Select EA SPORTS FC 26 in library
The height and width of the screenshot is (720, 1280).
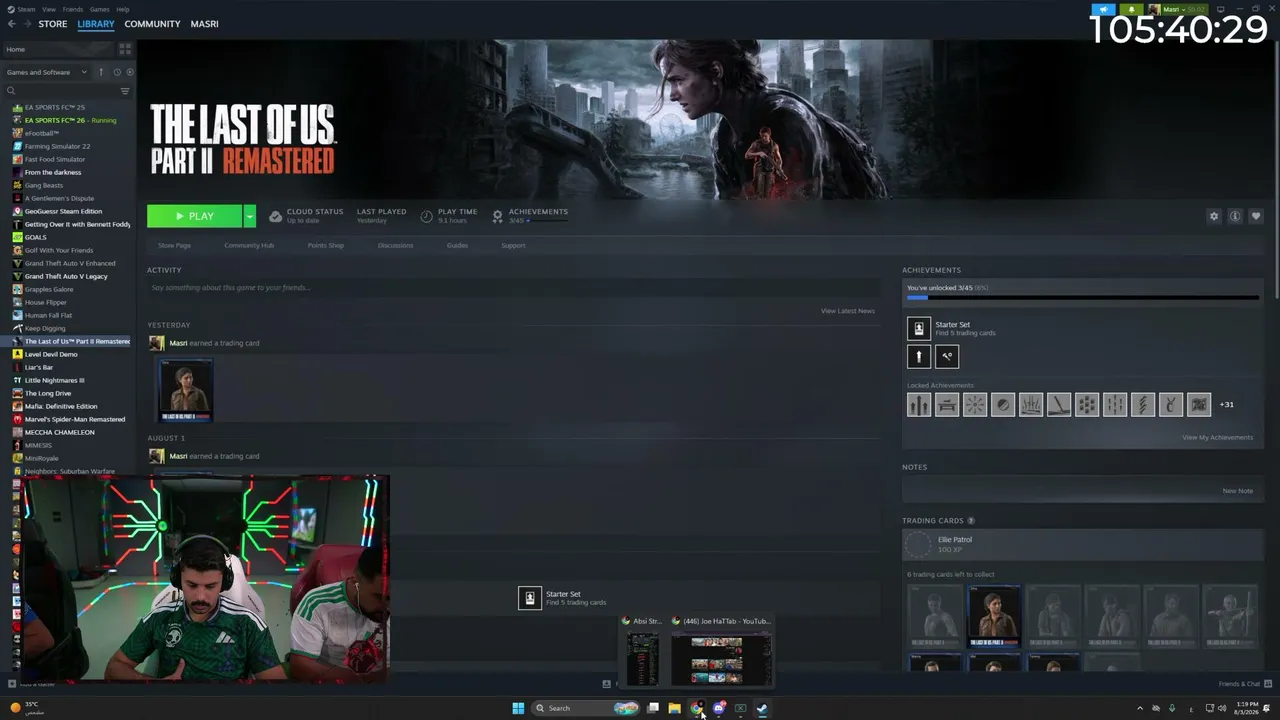tap(70, 120)
